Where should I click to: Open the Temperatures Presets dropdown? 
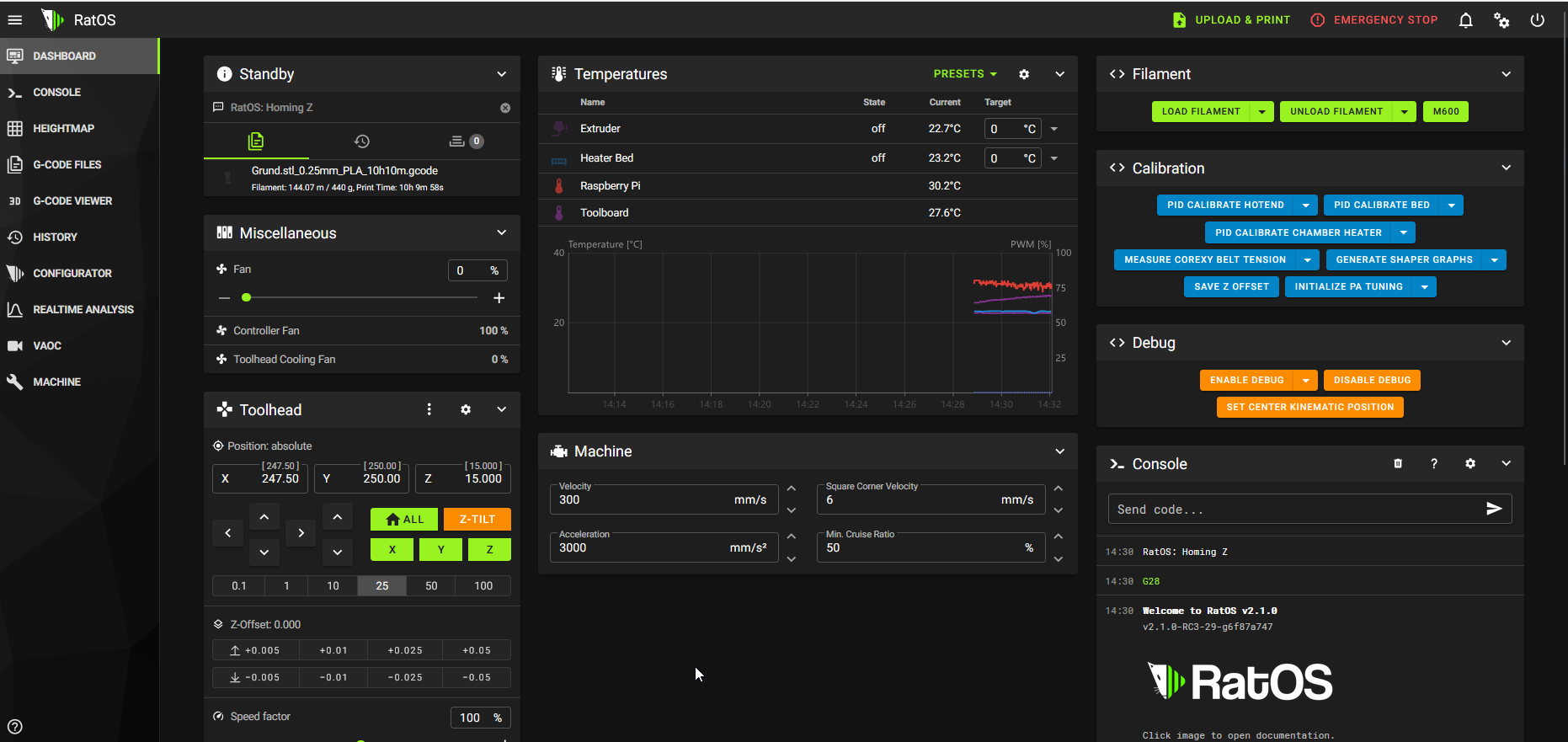[x=965, y=74]
